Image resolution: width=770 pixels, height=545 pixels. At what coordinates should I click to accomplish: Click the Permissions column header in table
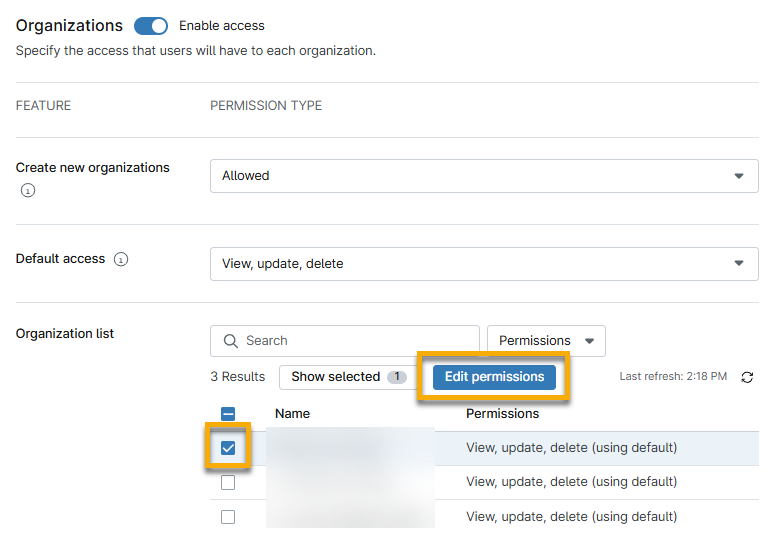[x=502, y=414]
